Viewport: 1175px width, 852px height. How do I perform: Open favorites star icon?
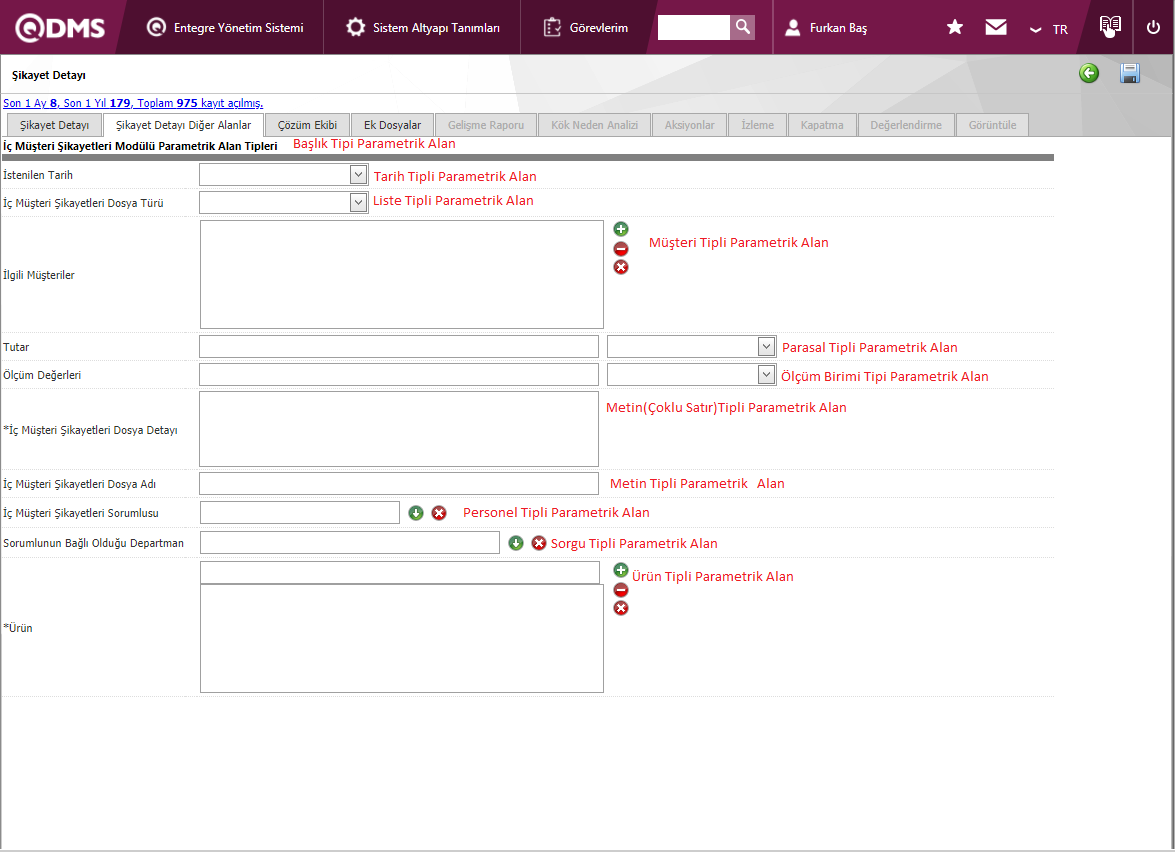tap(955, 28)
